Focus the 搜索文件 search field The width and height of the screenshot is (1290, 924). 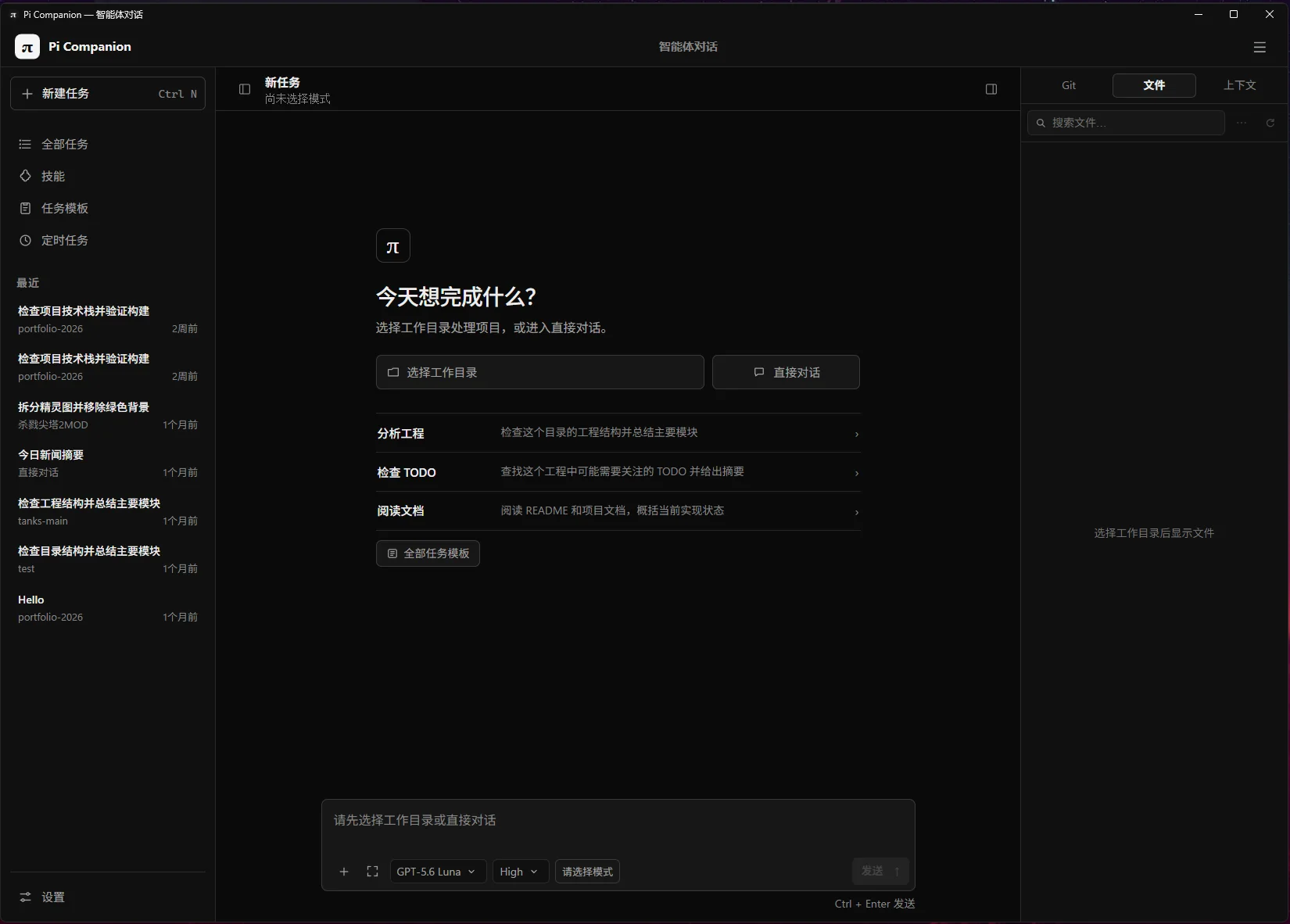pos(1126,123)
